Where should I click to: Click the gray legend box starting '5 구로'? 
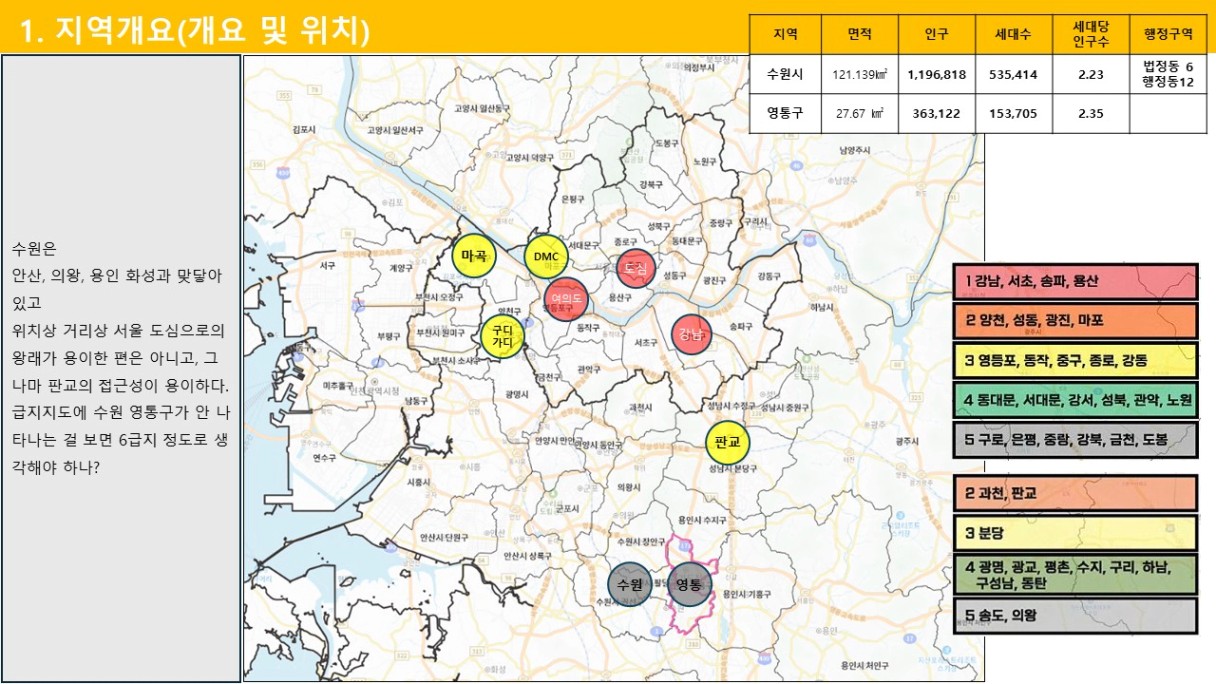1075,440
